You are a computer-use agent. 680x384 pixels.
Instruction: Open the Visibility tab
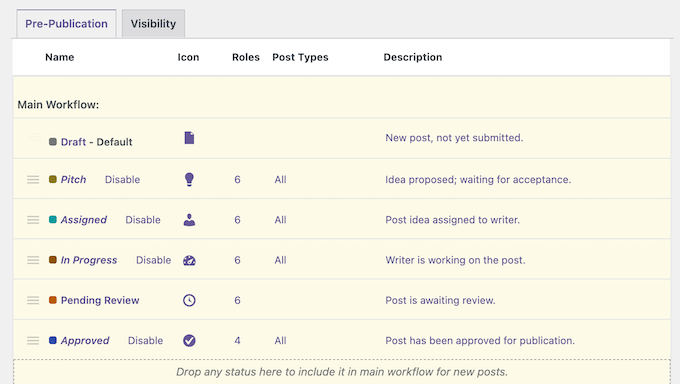click(x=153, y=23)
